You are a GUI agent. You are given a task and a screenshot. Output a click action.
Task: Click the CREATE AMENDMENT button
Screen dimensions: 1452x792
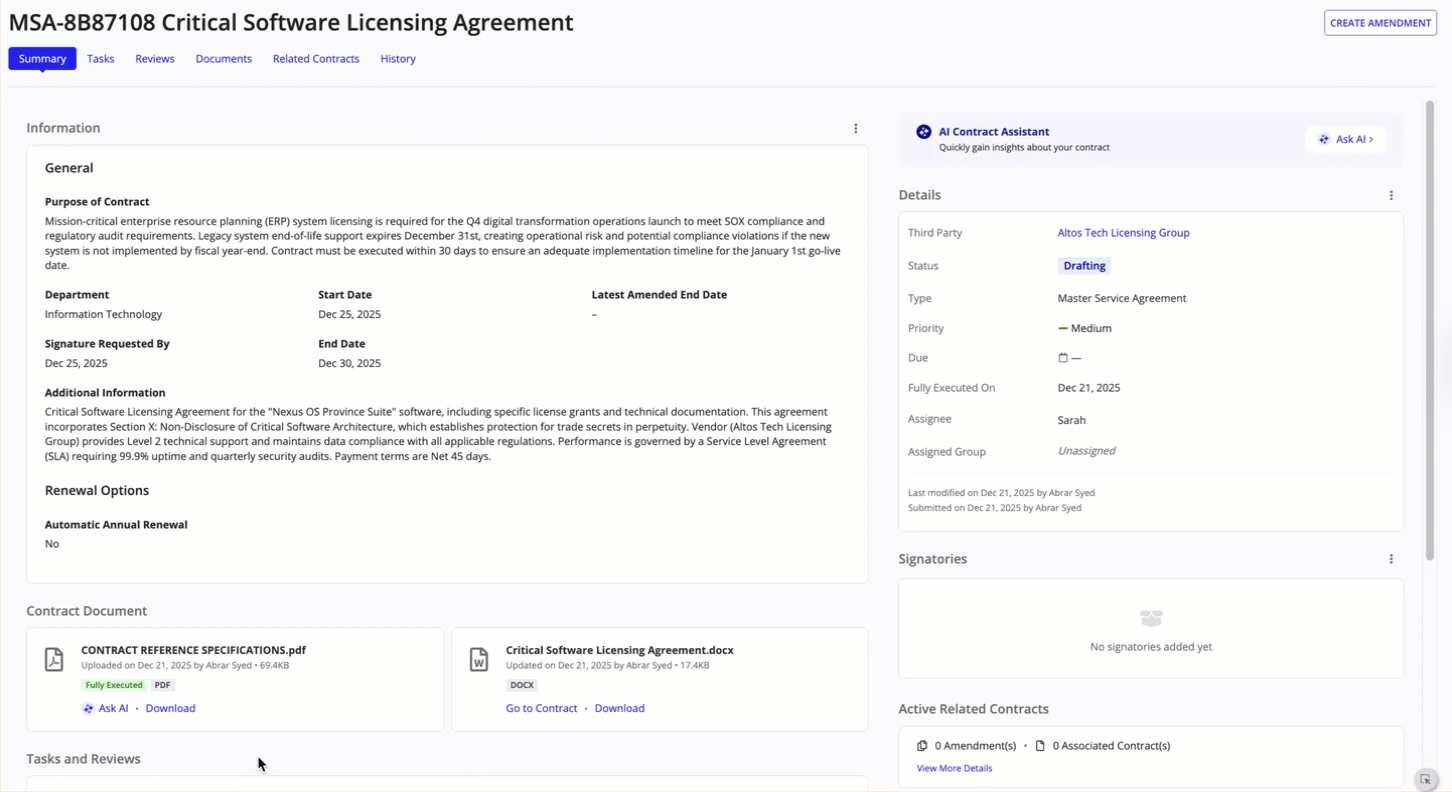[1380, 23]
